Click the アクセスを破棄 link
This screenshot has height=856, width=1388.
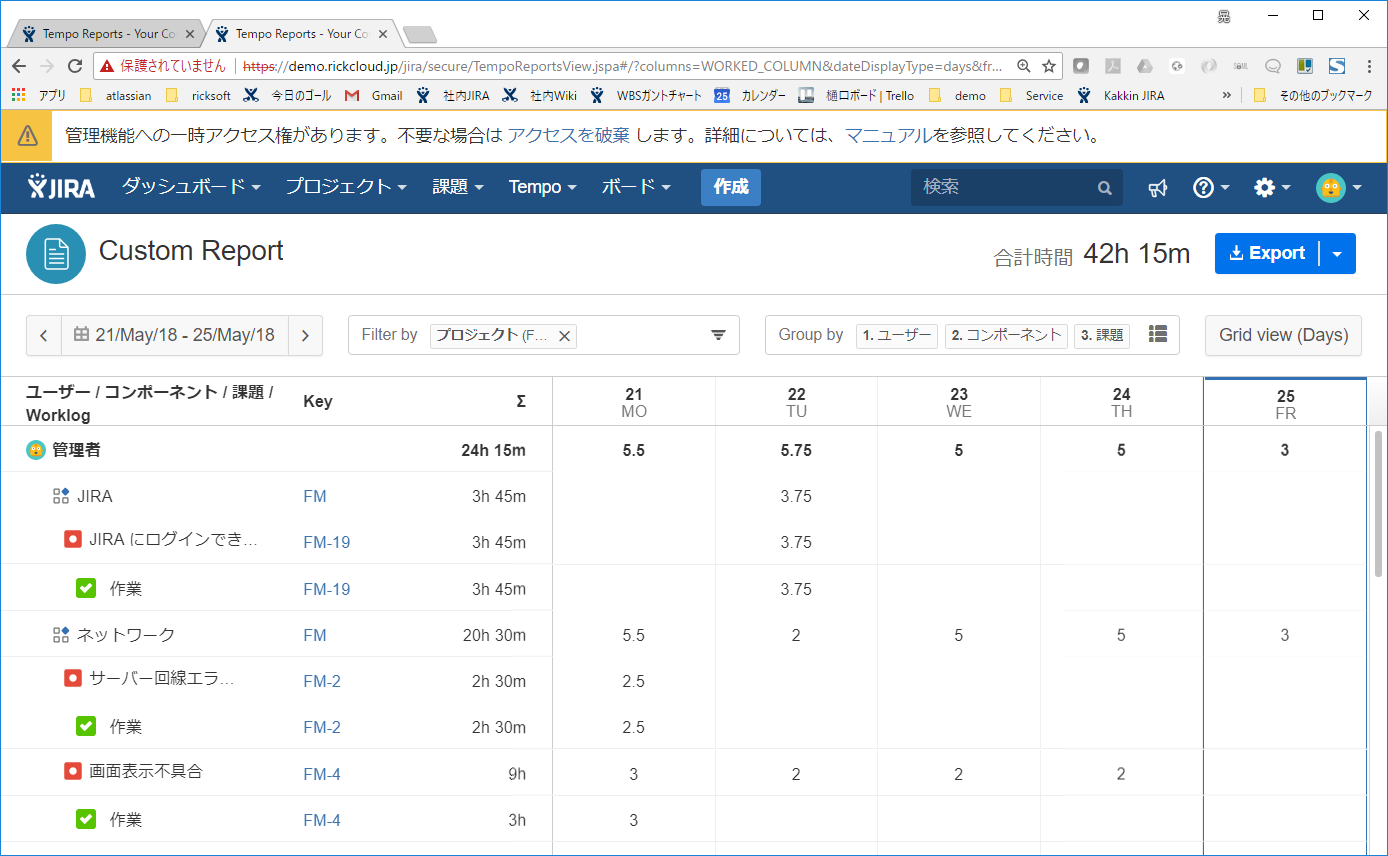click(x=568, y=136)
